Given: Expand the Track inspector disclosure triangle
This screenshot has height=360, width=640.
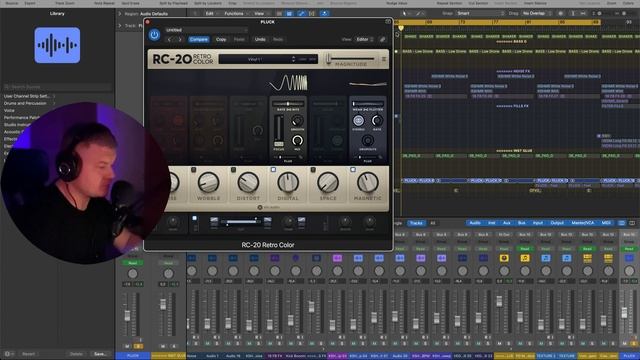Looking at the screenshot, I should (x=120, y=26).
